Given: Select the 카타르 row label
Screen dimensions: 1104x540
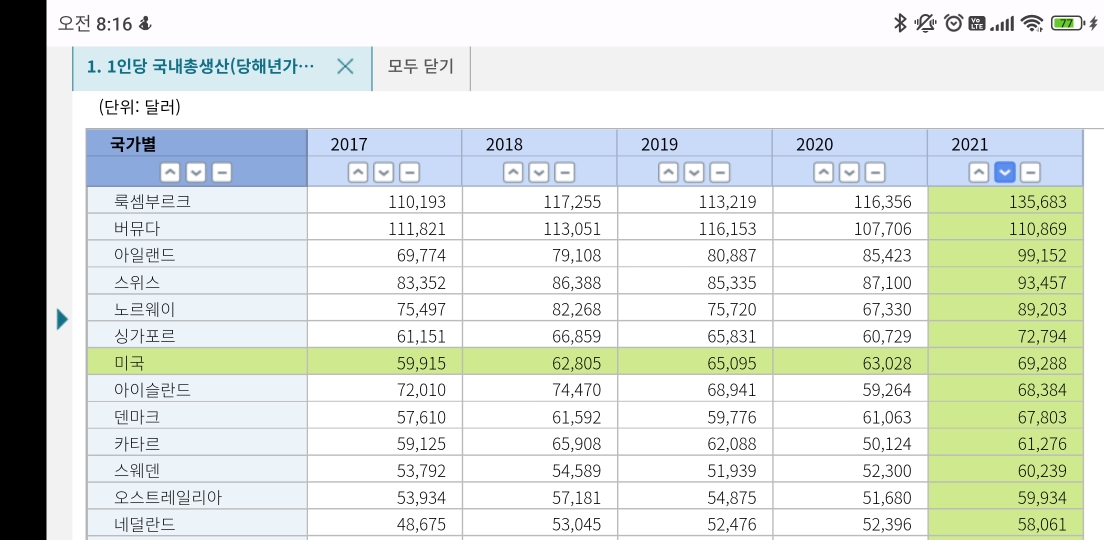Looking at the screenshot, I should pos(197,444).
